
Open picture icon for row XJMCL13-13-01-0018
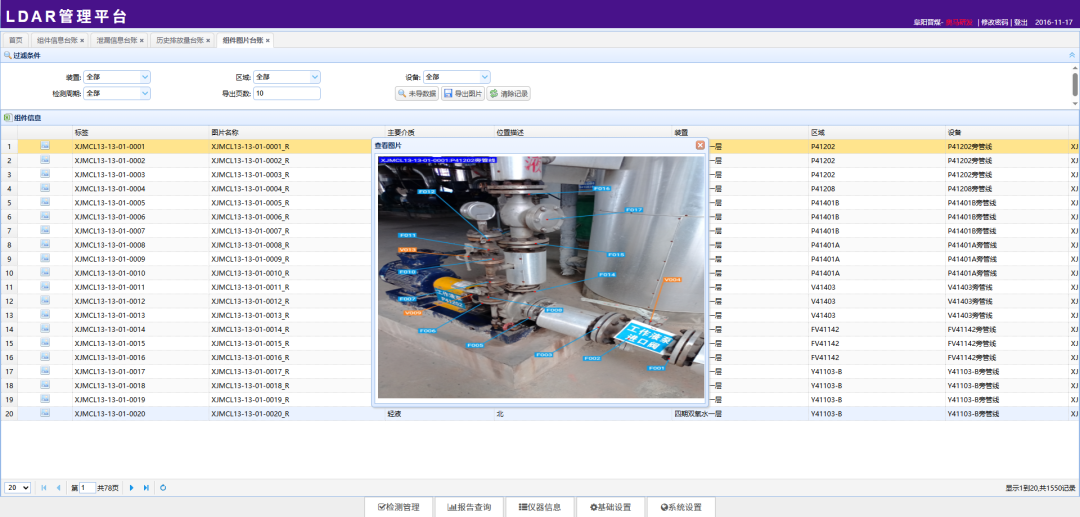pos(45,386)
